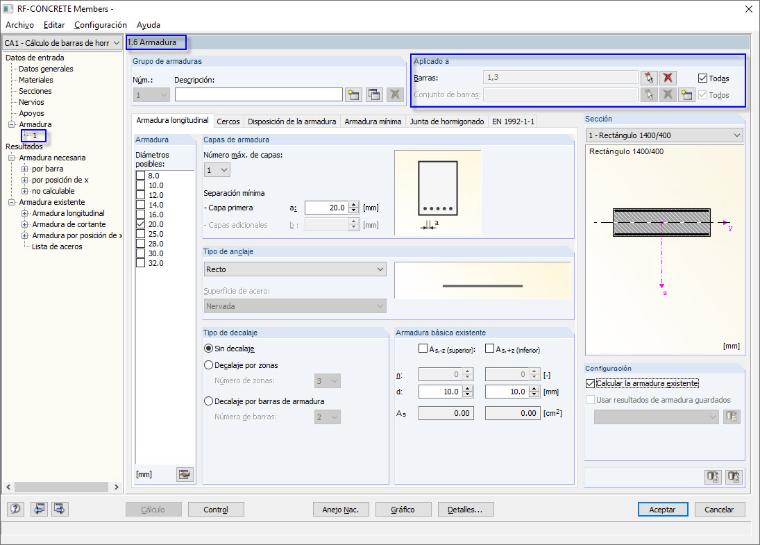Click the saved reinforcement results library icon
The height and width of the screenshot is (545, 760).
point(731,417)
